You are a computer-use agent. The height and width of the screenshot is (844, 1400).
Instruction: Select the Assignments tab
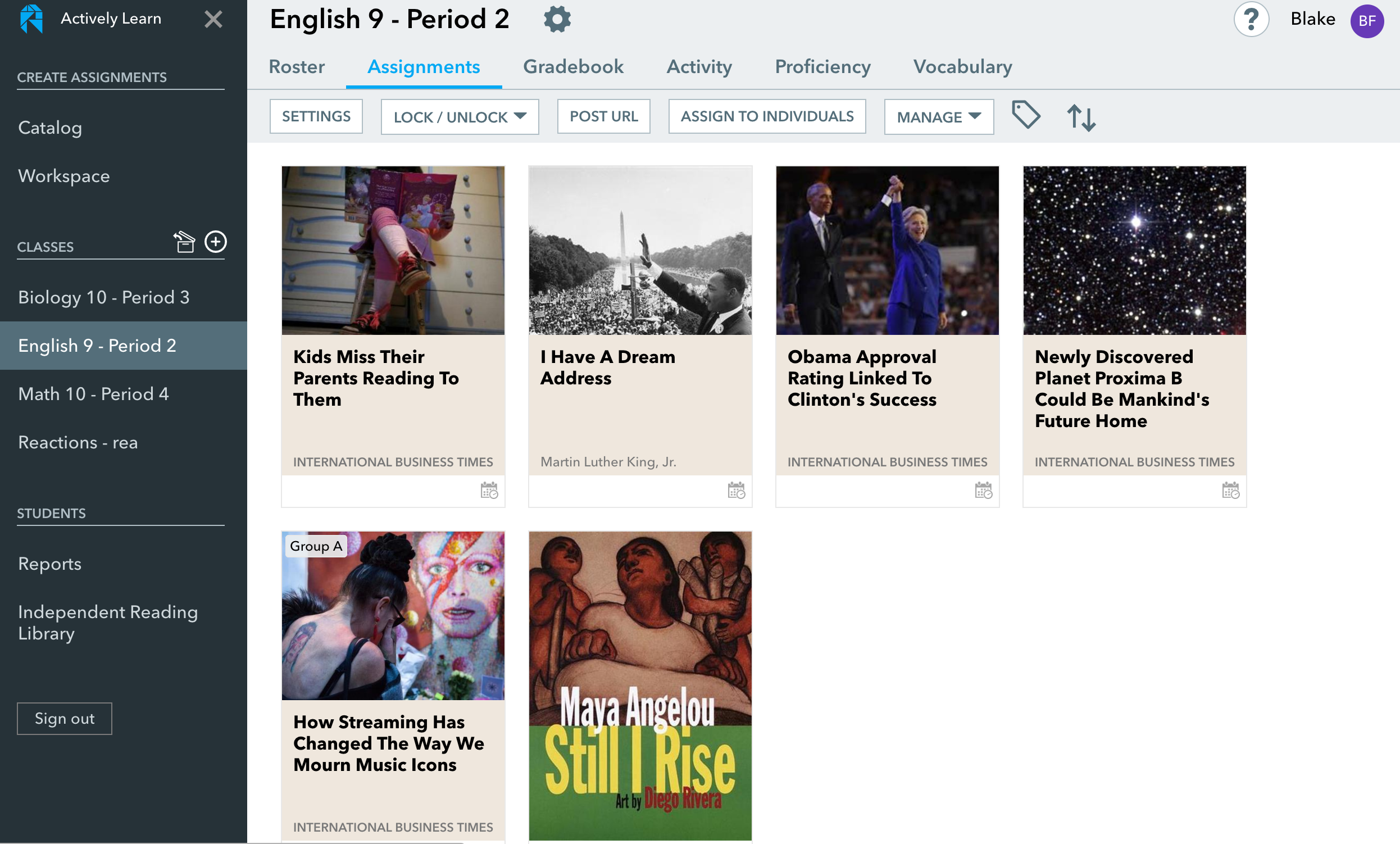pos(423,66)
